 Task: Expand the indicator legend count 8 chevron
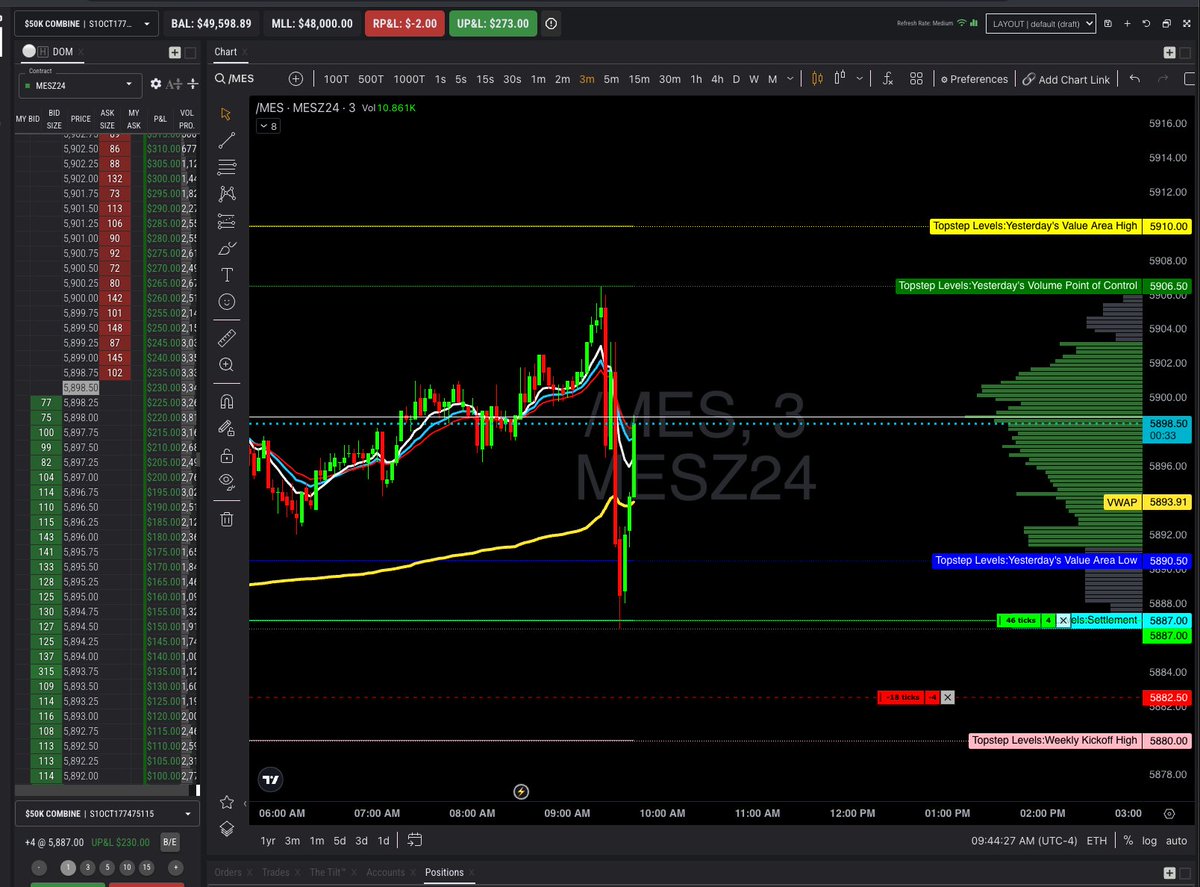[x=268, y=126]
